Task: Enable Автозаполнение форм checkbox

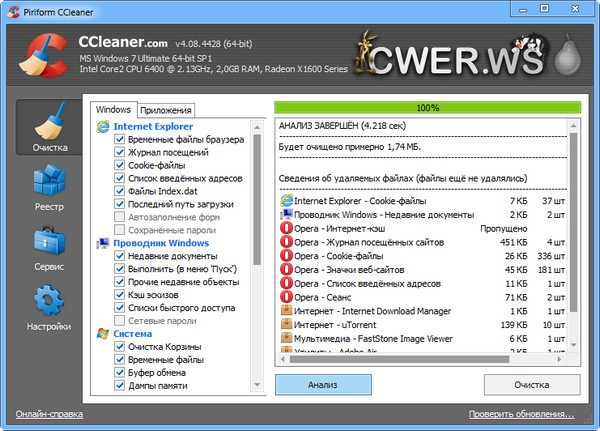Action: 119,217
